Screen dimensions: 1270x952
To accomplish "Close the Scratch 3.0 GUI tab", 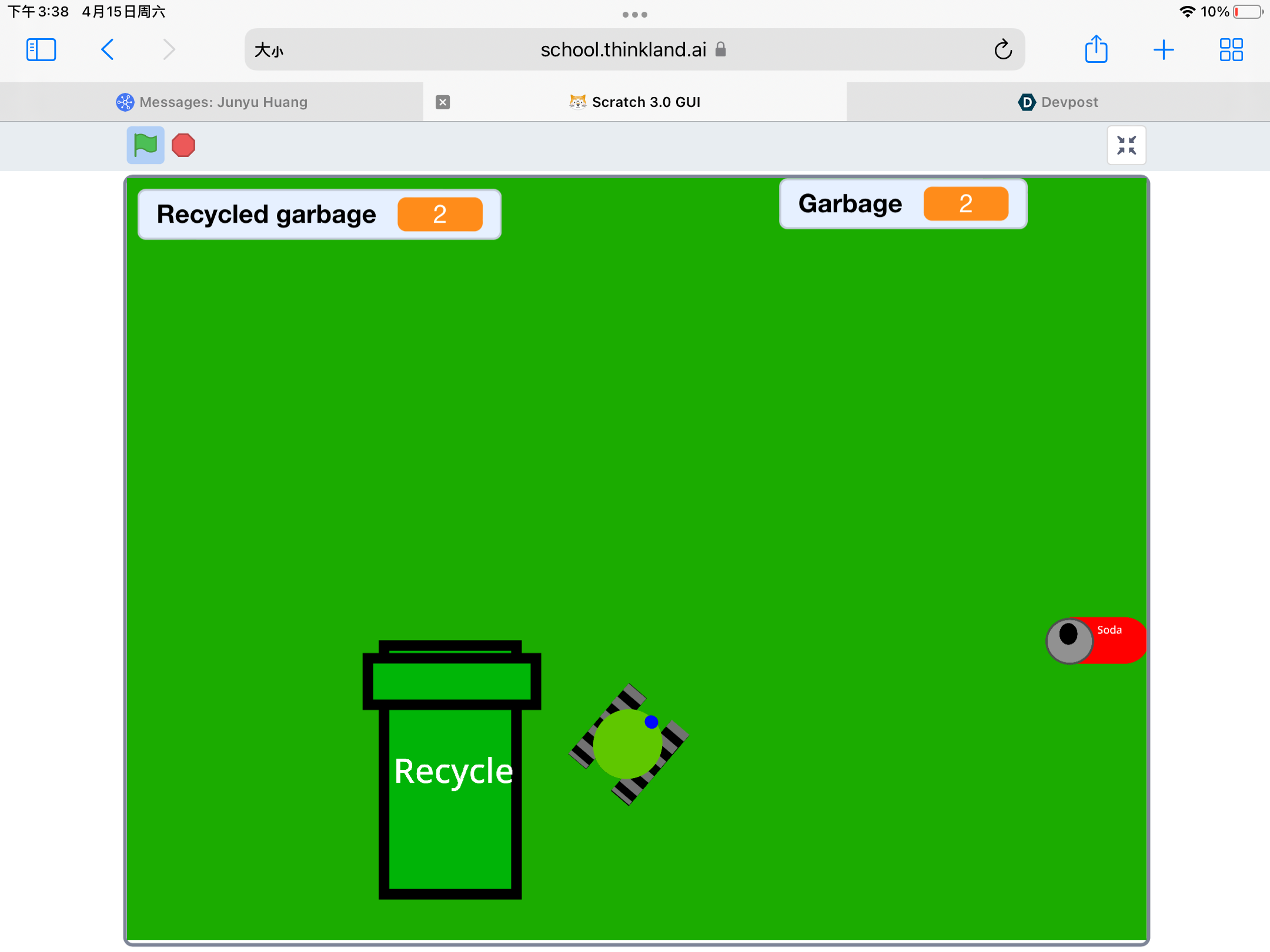I will (x=443, y=102).
